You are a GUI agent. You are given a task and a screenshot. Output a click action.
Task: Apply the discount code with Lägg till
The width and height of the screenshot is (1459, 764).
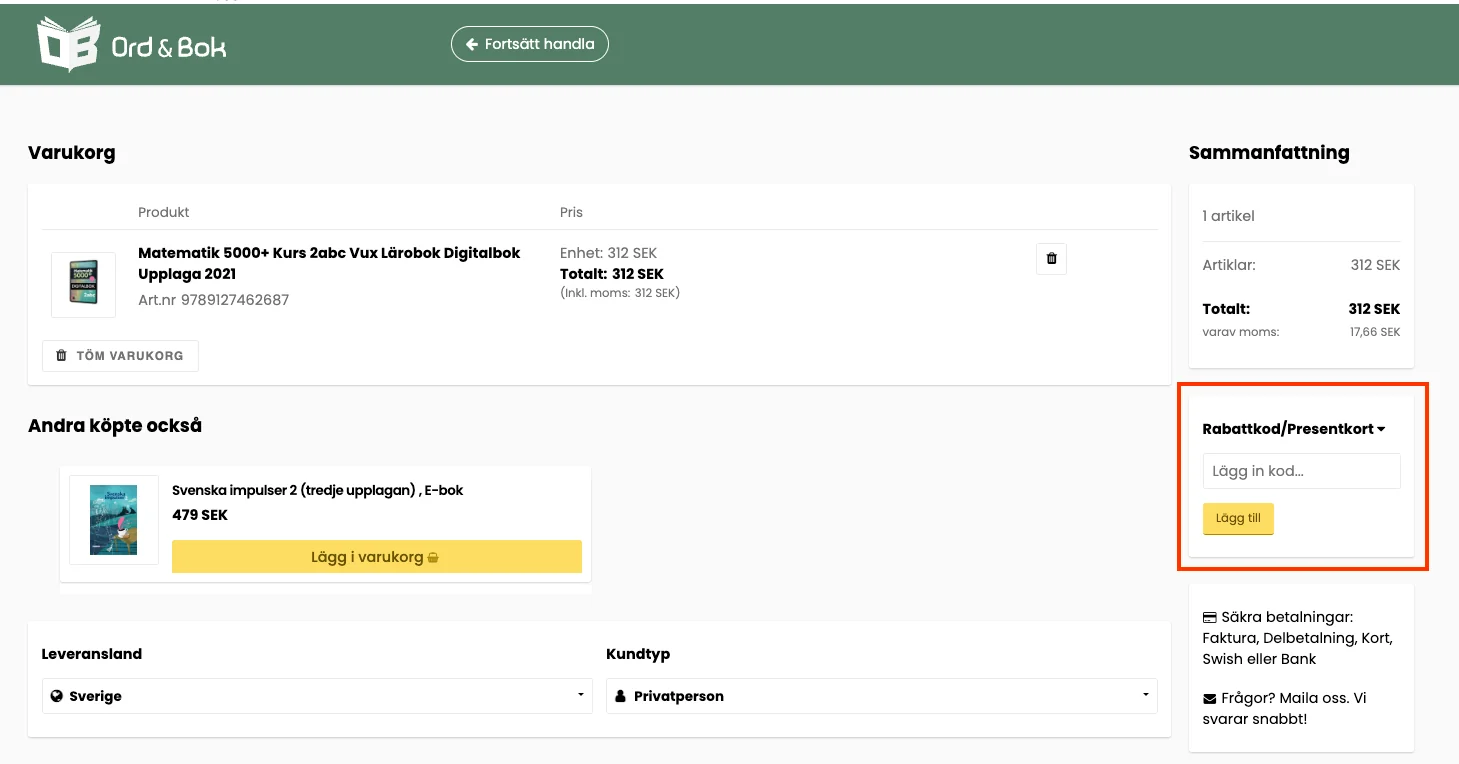click(x=1238, y=519)
